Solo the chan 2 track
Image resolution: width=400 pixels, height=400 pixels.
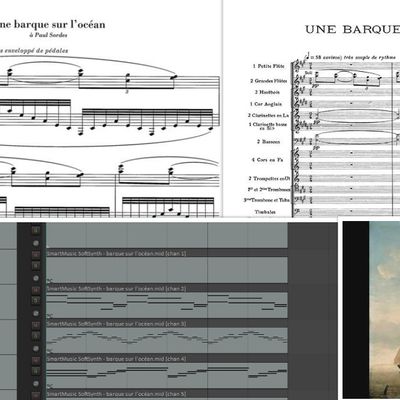pos(36,301)
